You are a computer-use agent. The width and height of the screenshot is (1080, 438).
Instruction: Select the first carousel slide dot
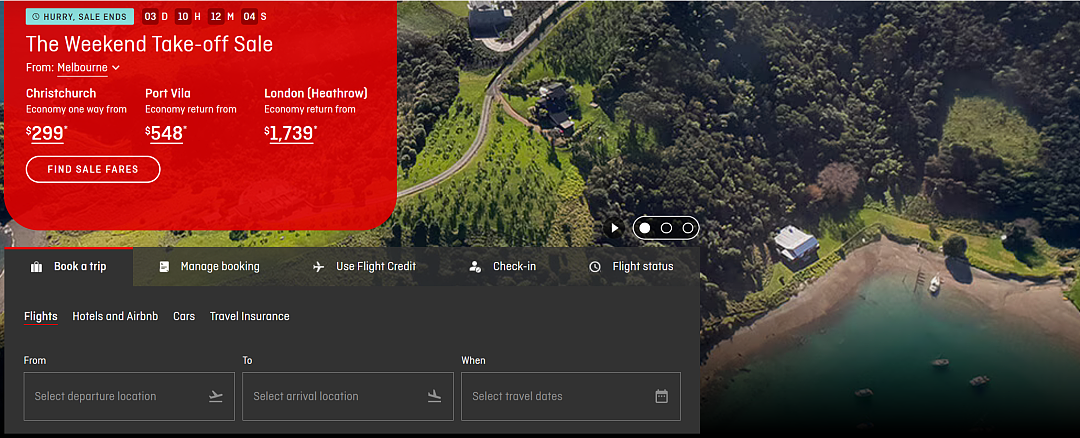tap(645, 228)
